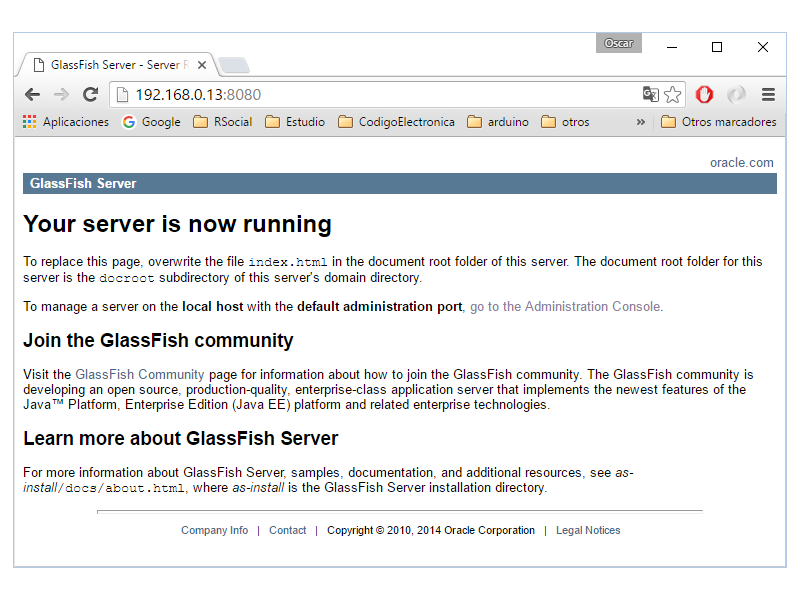The height and width of the screenshot is (600, 800).
Task: Open the arduino bookmark folder
Action: (x=497, y=122)
